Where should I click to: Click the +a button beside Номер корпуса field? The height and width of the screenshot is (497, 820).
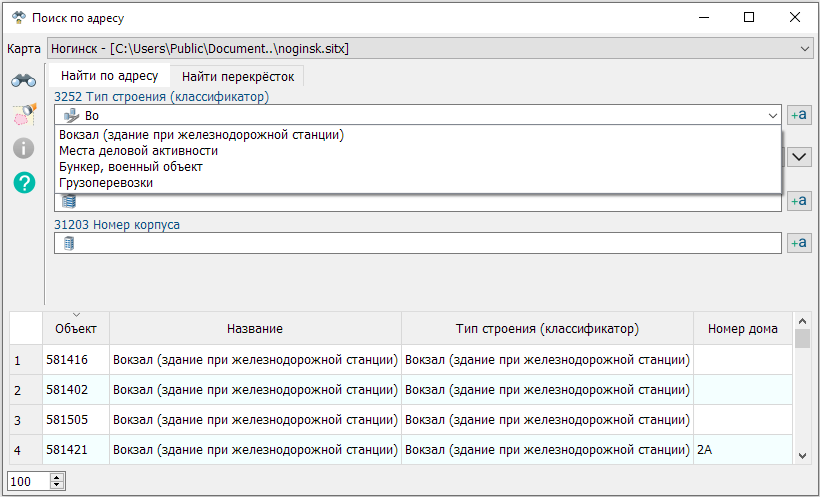(x=798, y=243)
